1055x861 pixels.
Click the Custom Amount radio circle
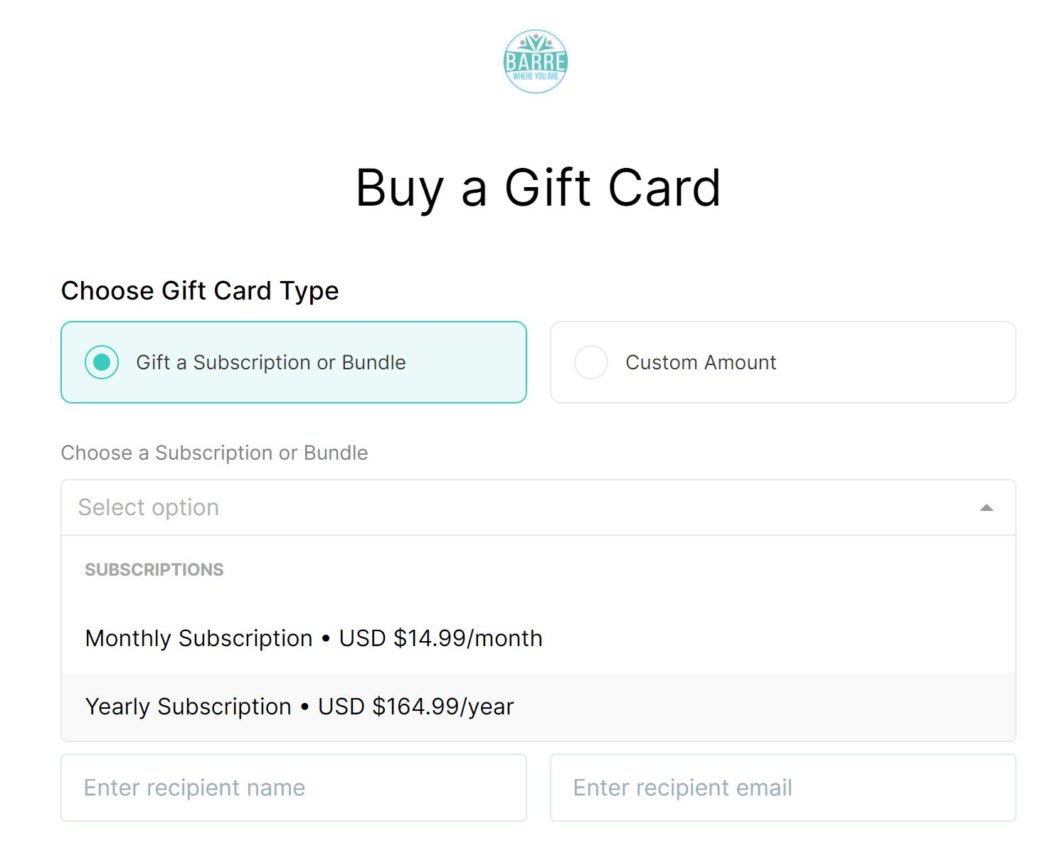tap(590, 362)
